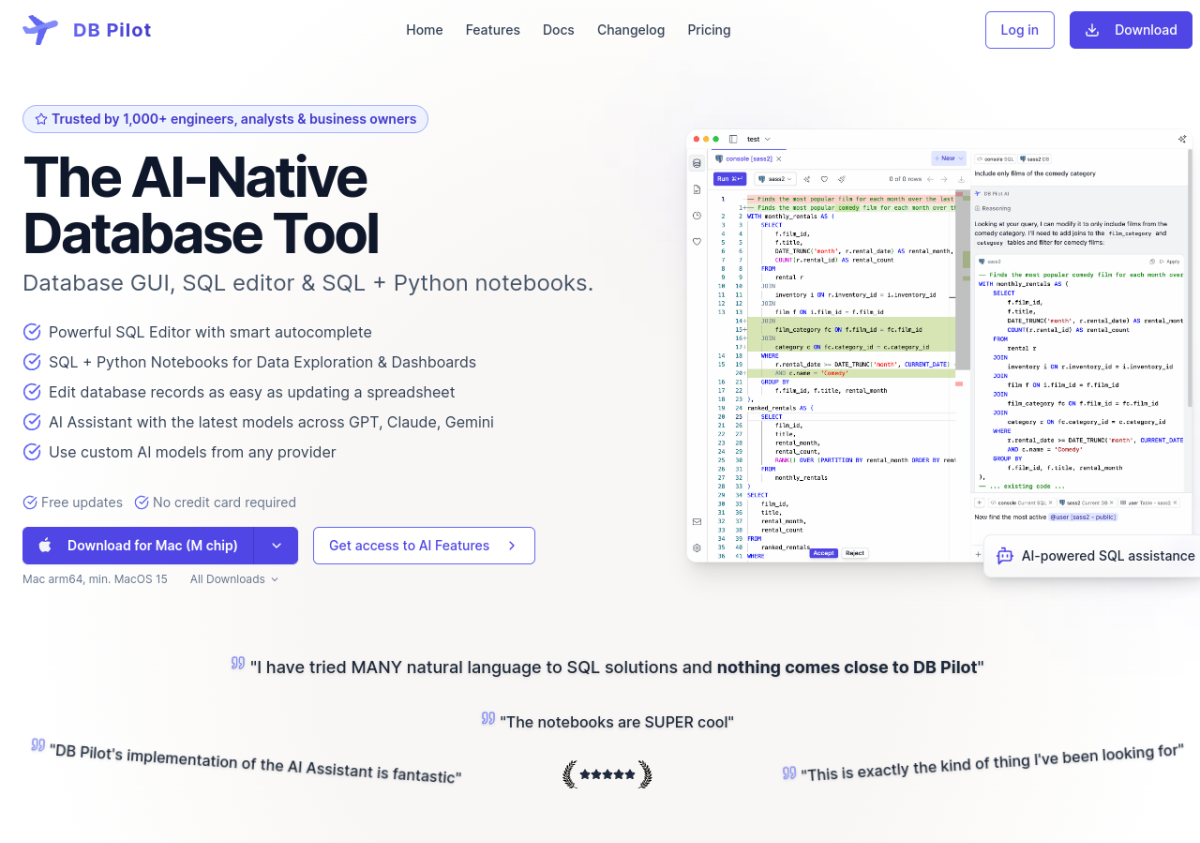1200x843 pixels.
Task: Open the Pricing nav item
Action: (x=709, y=30)
